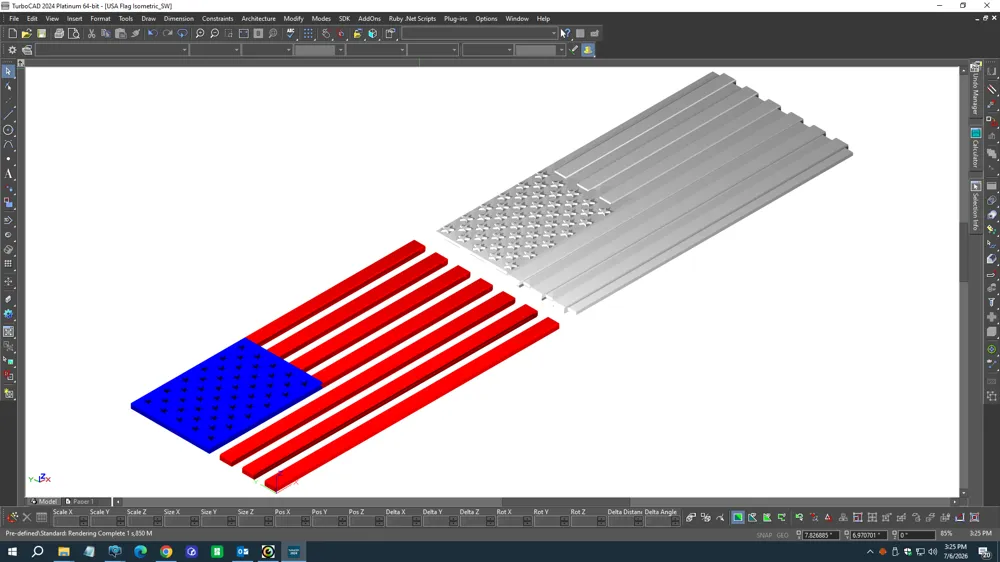
Task: Open Chrome from the taskbar
Action: coord(166,552)
